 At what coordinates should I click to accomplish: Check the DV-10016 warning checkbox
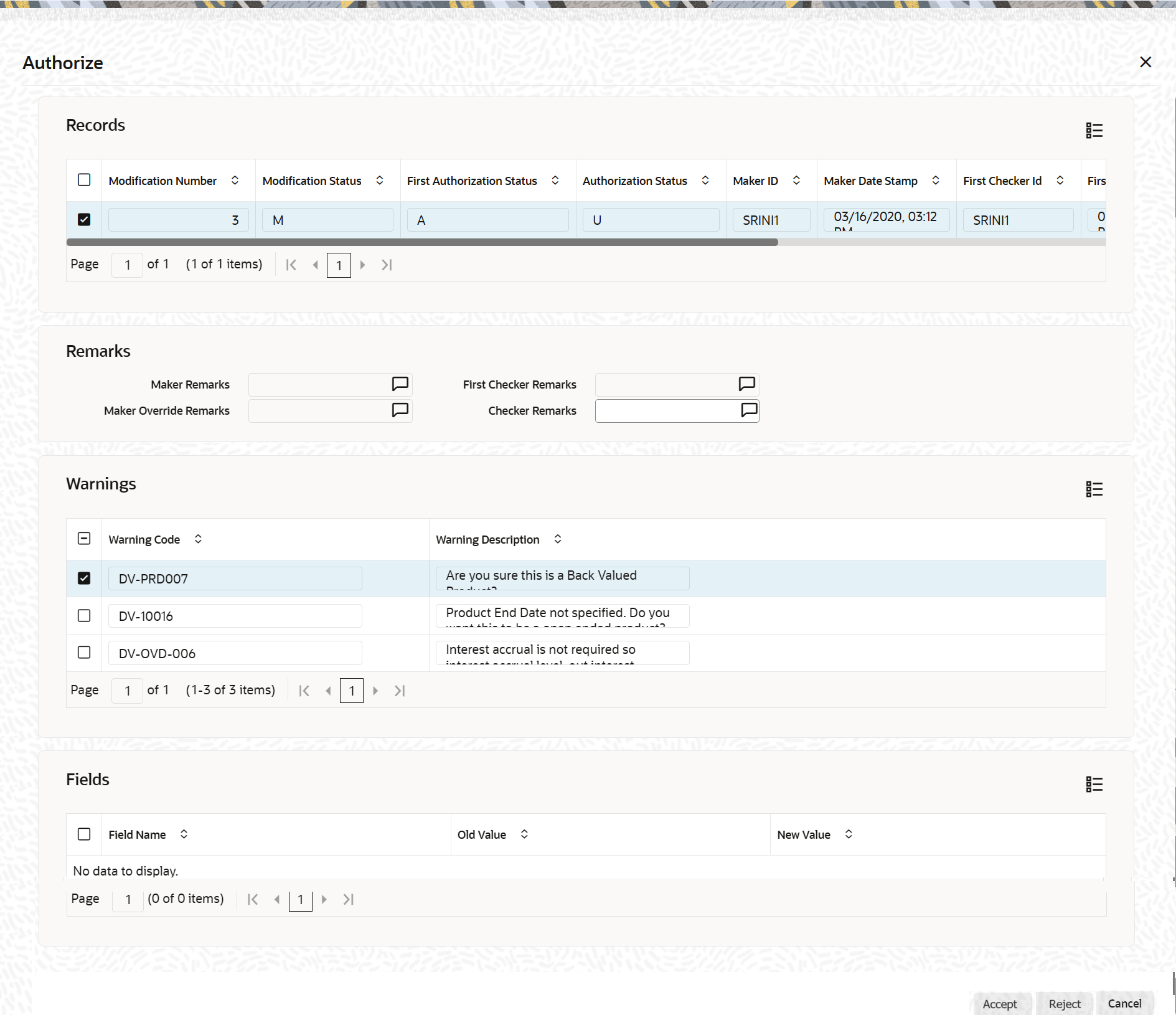coord(84,615)
